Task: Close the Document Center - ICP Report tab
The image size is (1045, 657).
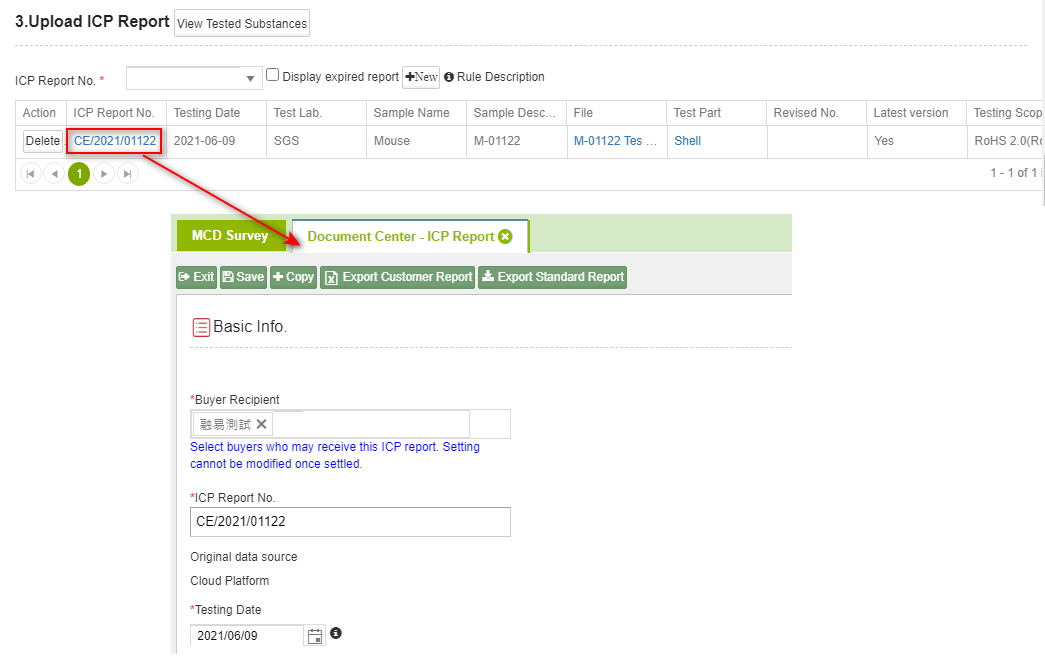Action: (x=505, y=237)
